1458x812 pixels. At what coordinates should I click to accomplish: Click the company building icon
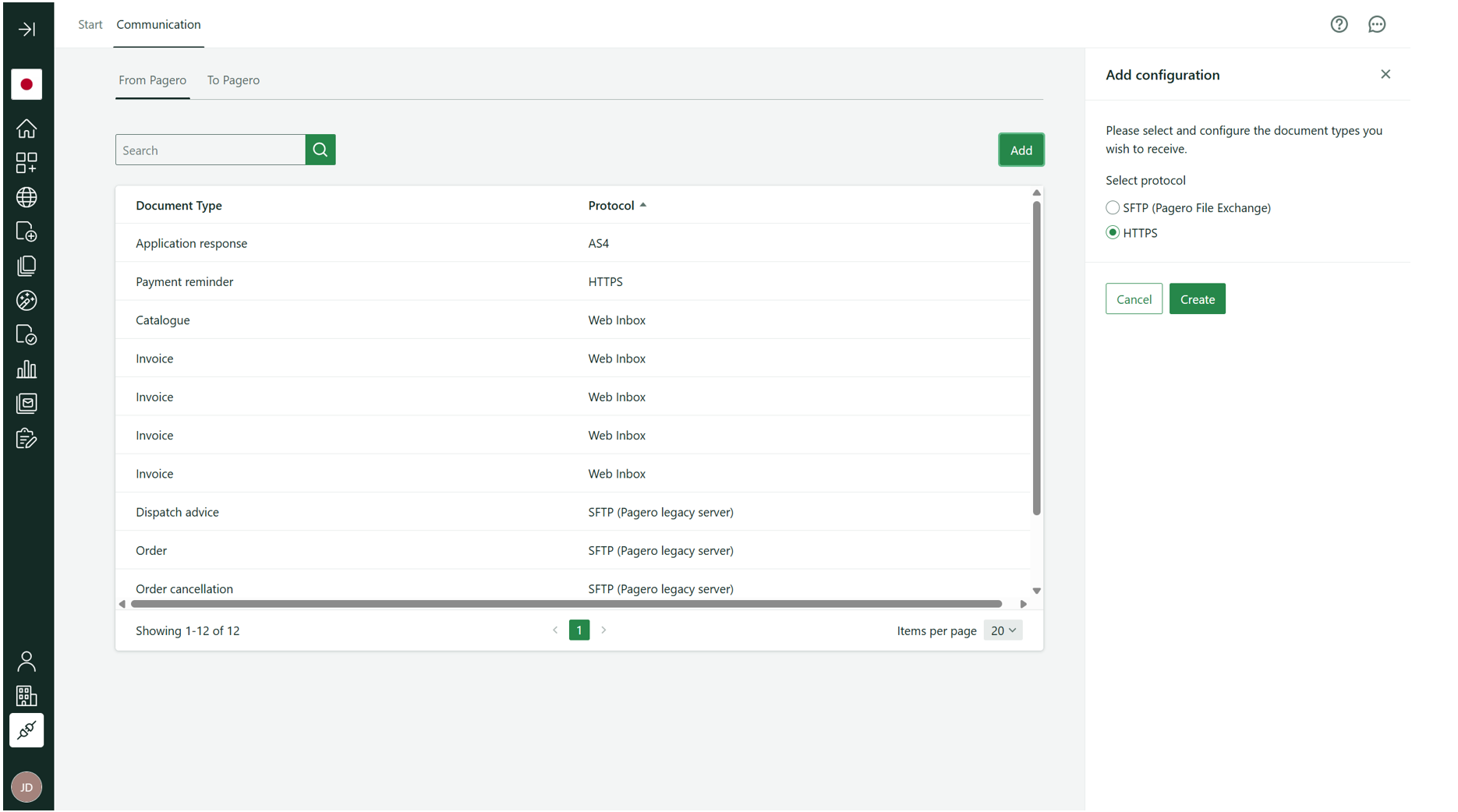pos(27,696)
